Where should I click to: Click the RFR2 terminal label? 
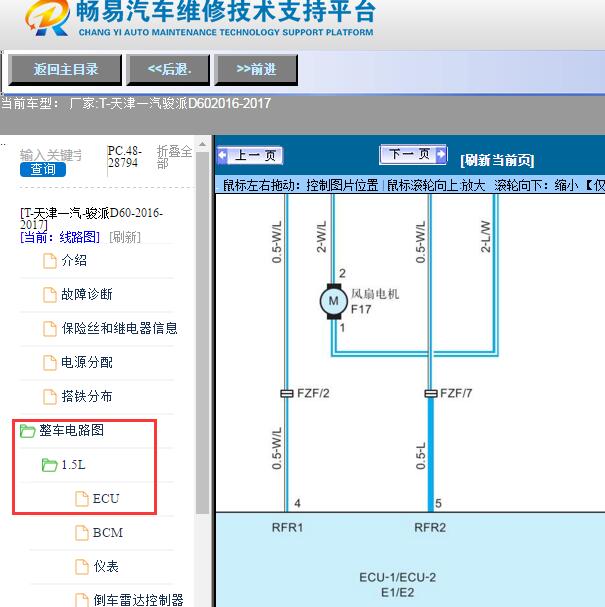pos(430,527)
